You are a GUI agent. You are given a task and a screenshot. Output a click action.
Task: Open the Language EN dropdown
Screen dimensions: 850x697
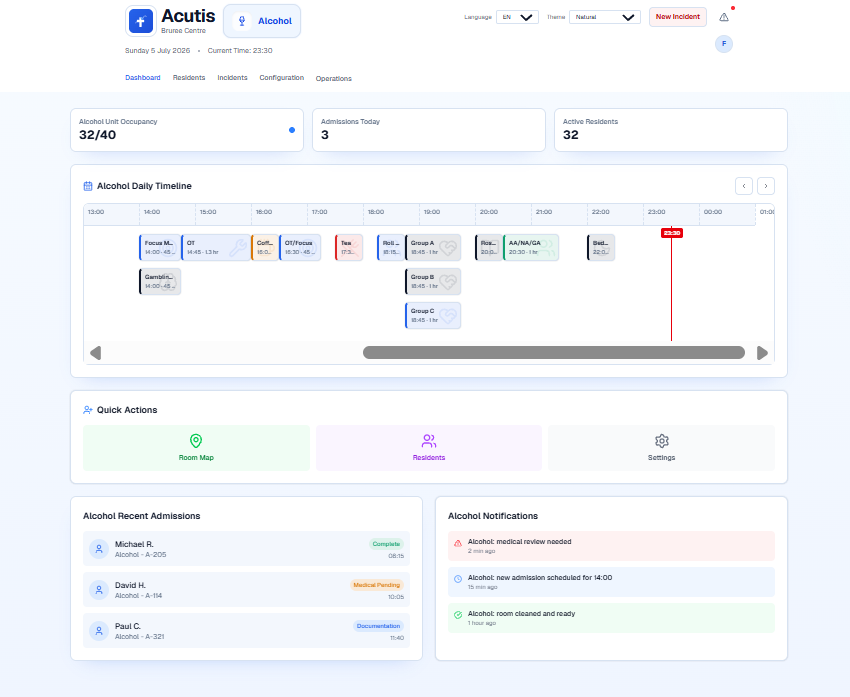point(517,17)
